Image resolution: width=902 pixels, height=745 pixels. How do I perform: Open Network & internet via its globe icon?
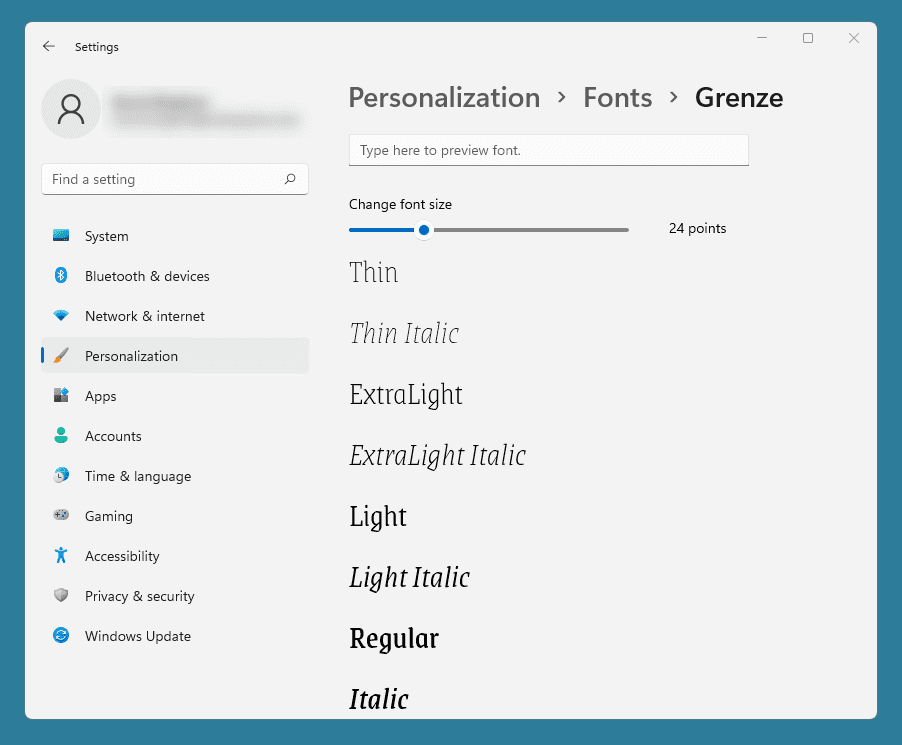click(x=62, y=316)
